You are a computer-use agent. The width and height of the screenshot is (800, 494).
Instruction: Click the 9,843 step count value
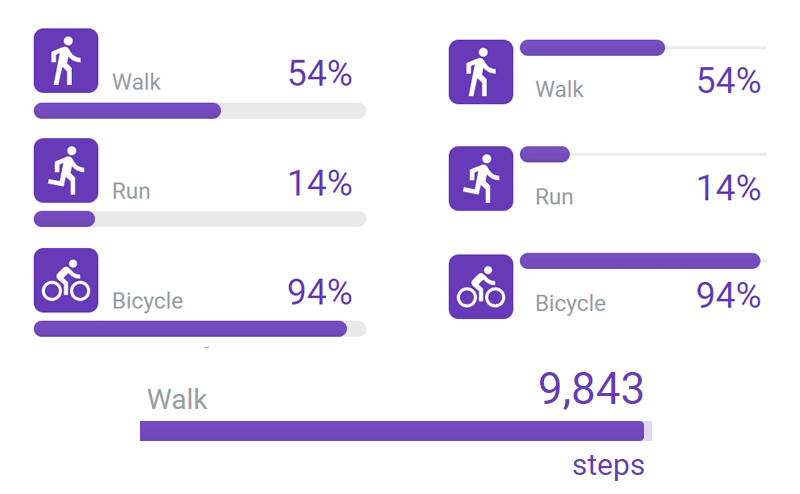tap(591, 389)
